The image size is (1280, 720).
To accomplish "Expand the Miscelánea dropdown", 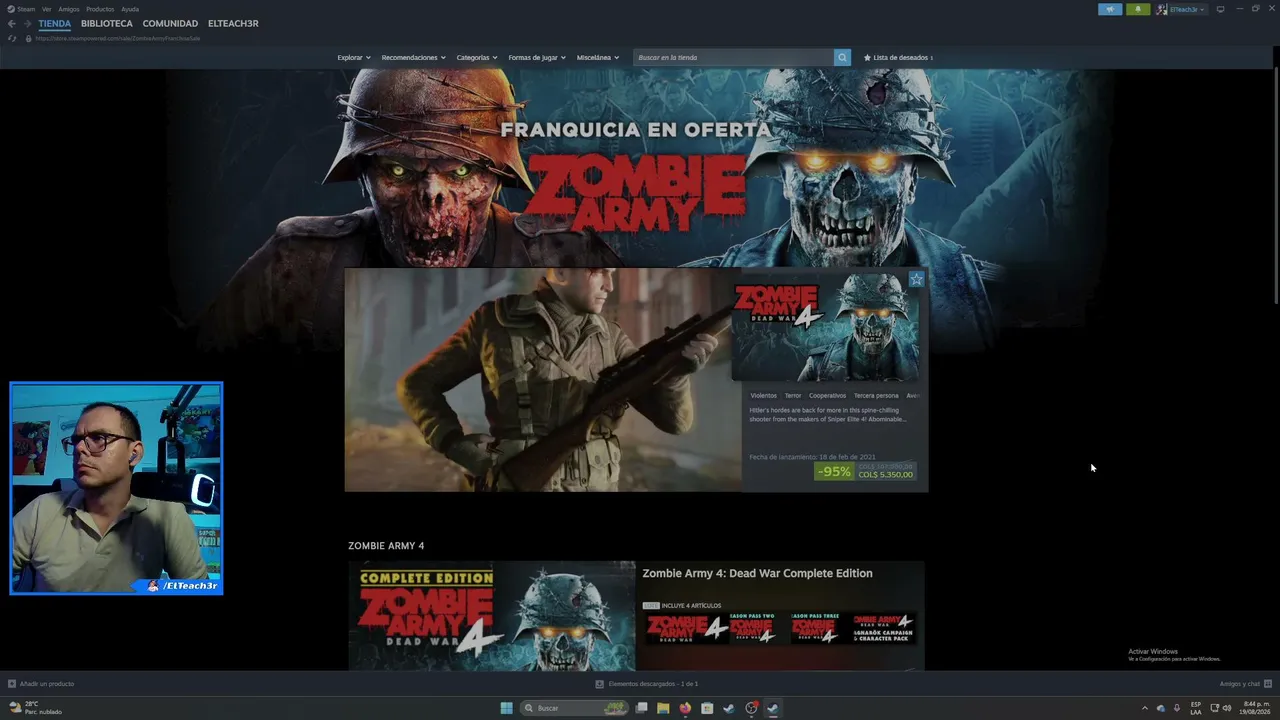I will pos(598,58).
